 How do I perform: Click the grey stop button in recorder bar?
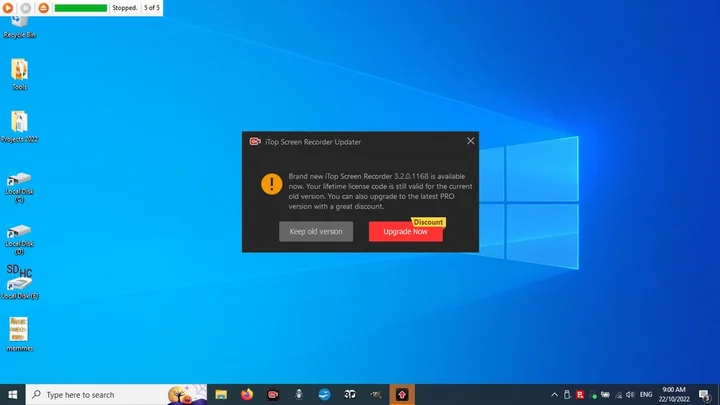click(26, 8)
